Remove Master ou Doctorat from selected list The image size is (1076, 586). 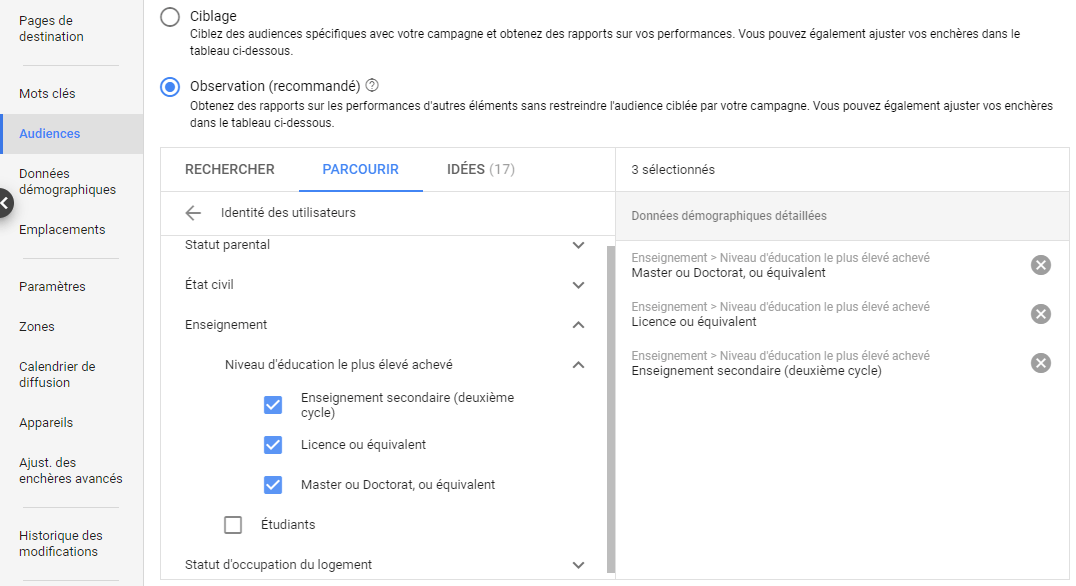[1040, 265]
